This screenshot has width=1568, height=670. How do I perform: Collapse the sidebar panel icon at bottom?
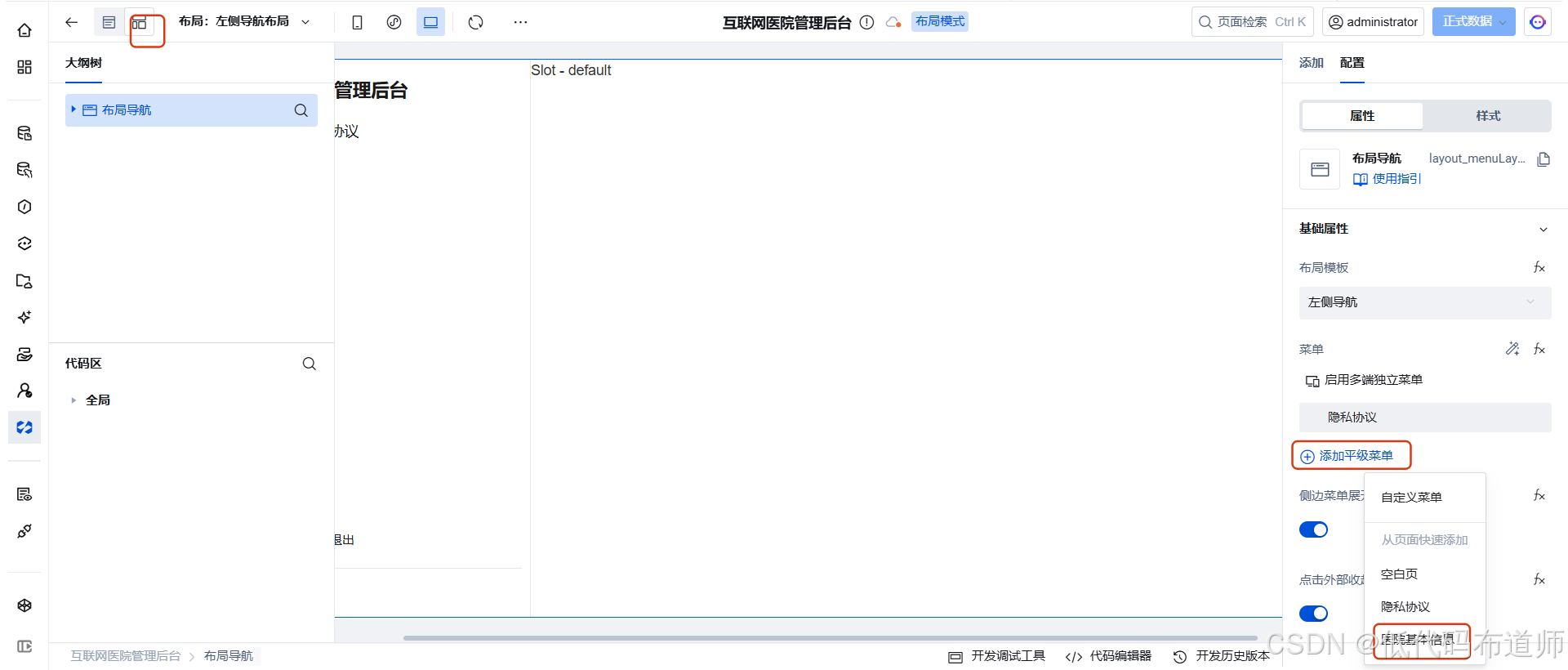[x=24, y=646]
